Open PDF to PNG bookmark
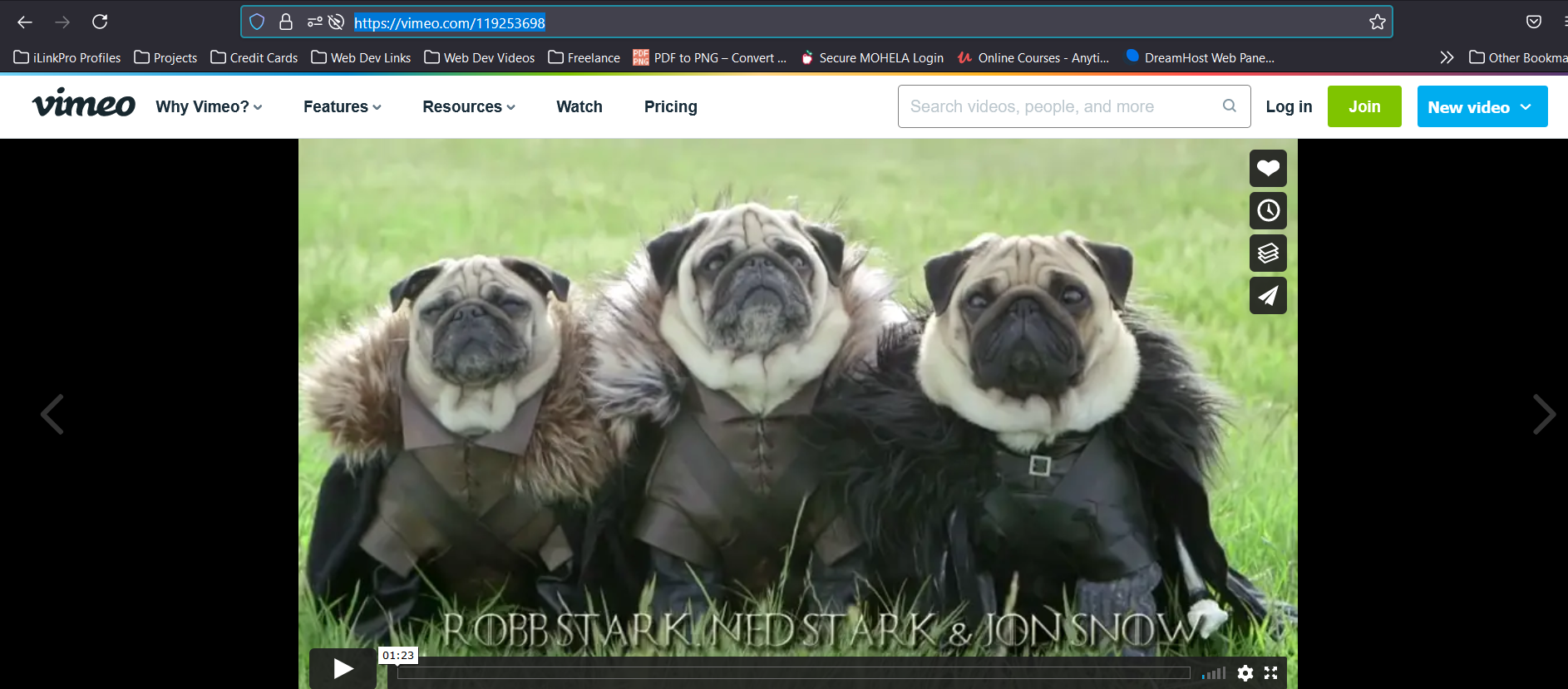The height and width of the screenshot is (689, 1568). (709, 57)
